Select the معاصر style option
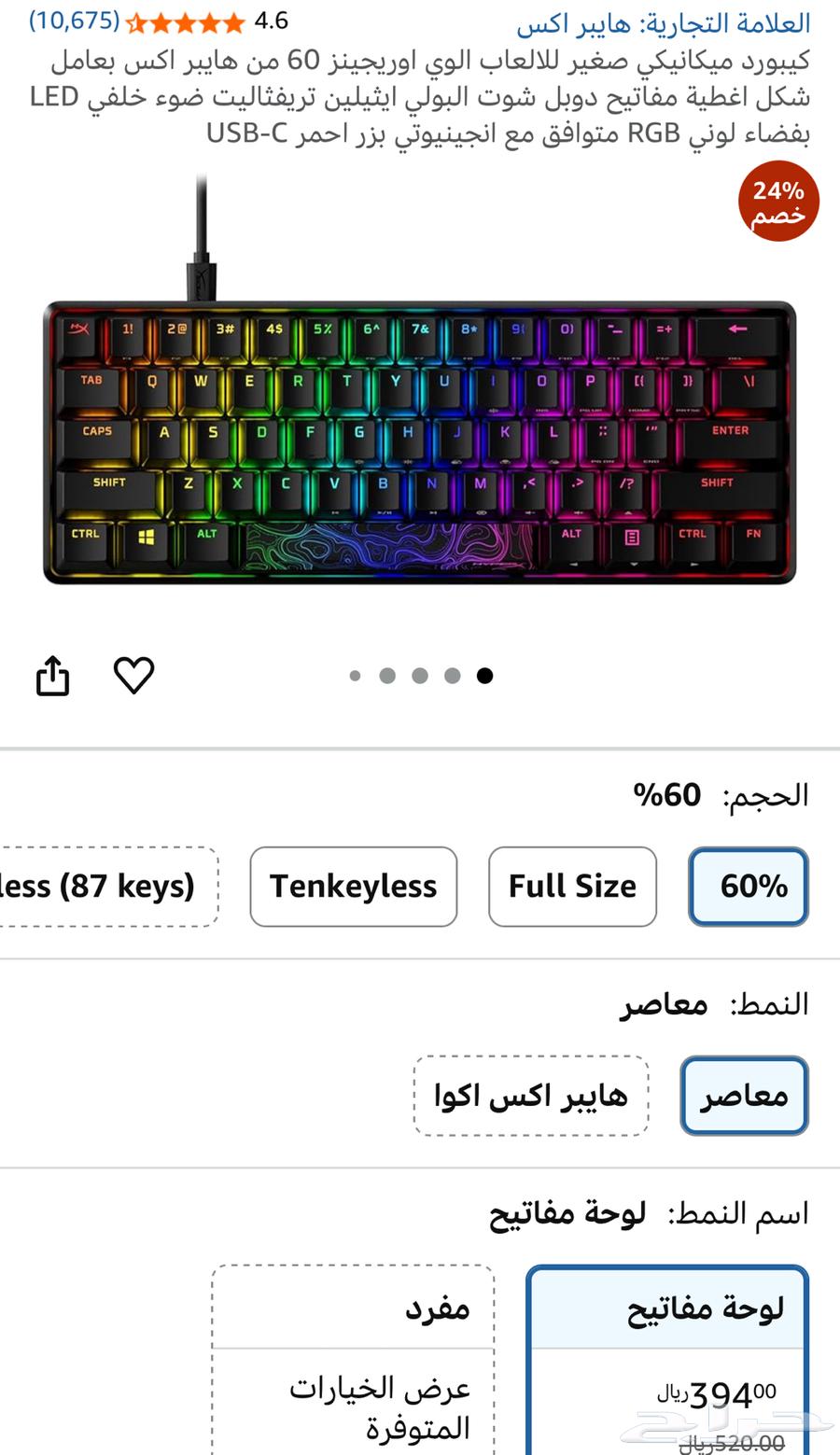 pyautogui.click(x=744, y=1095)
